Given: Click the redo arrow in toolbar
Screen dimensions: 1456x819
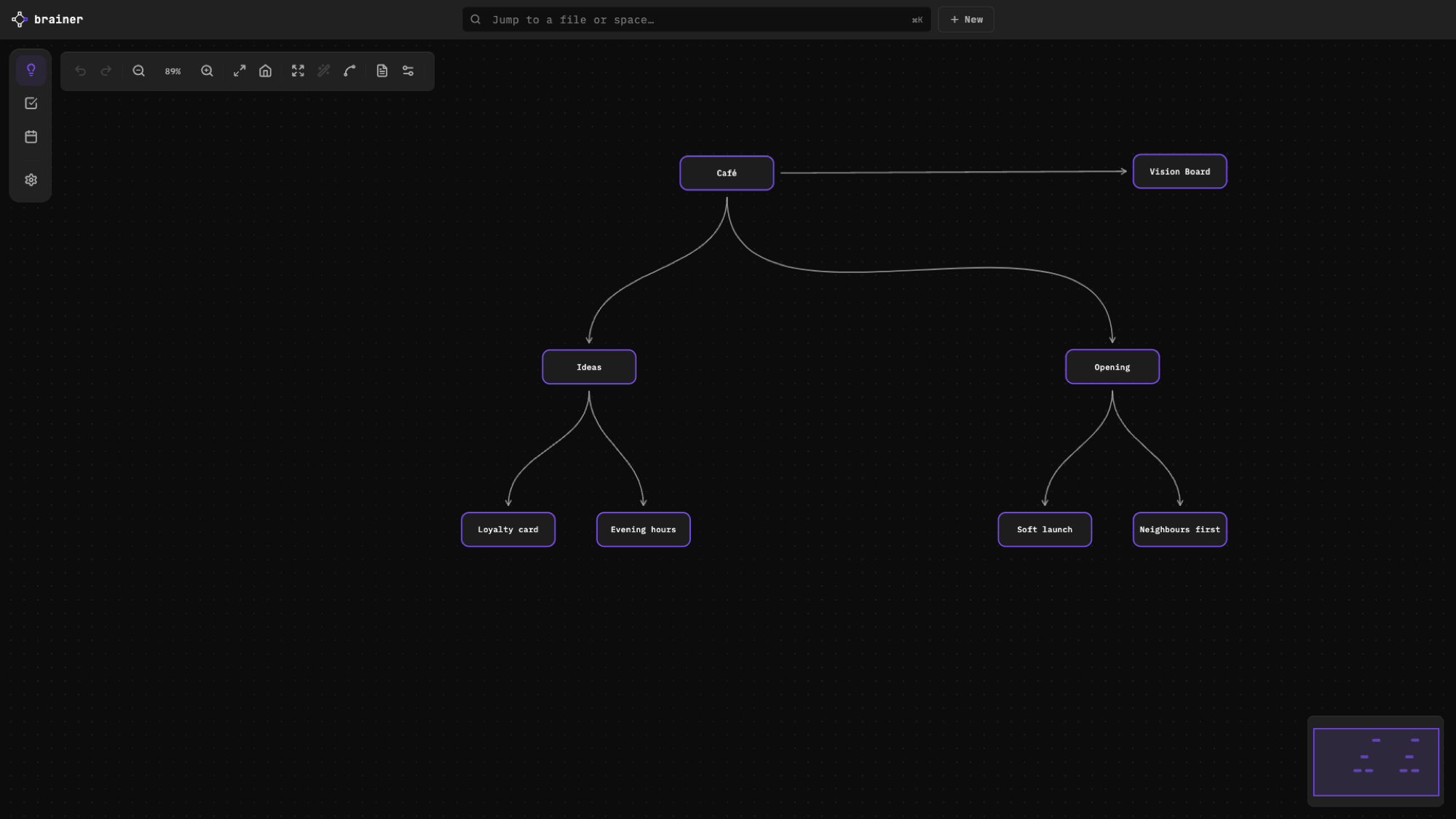Looking at the screenshot, I should (x=106, y=71).
